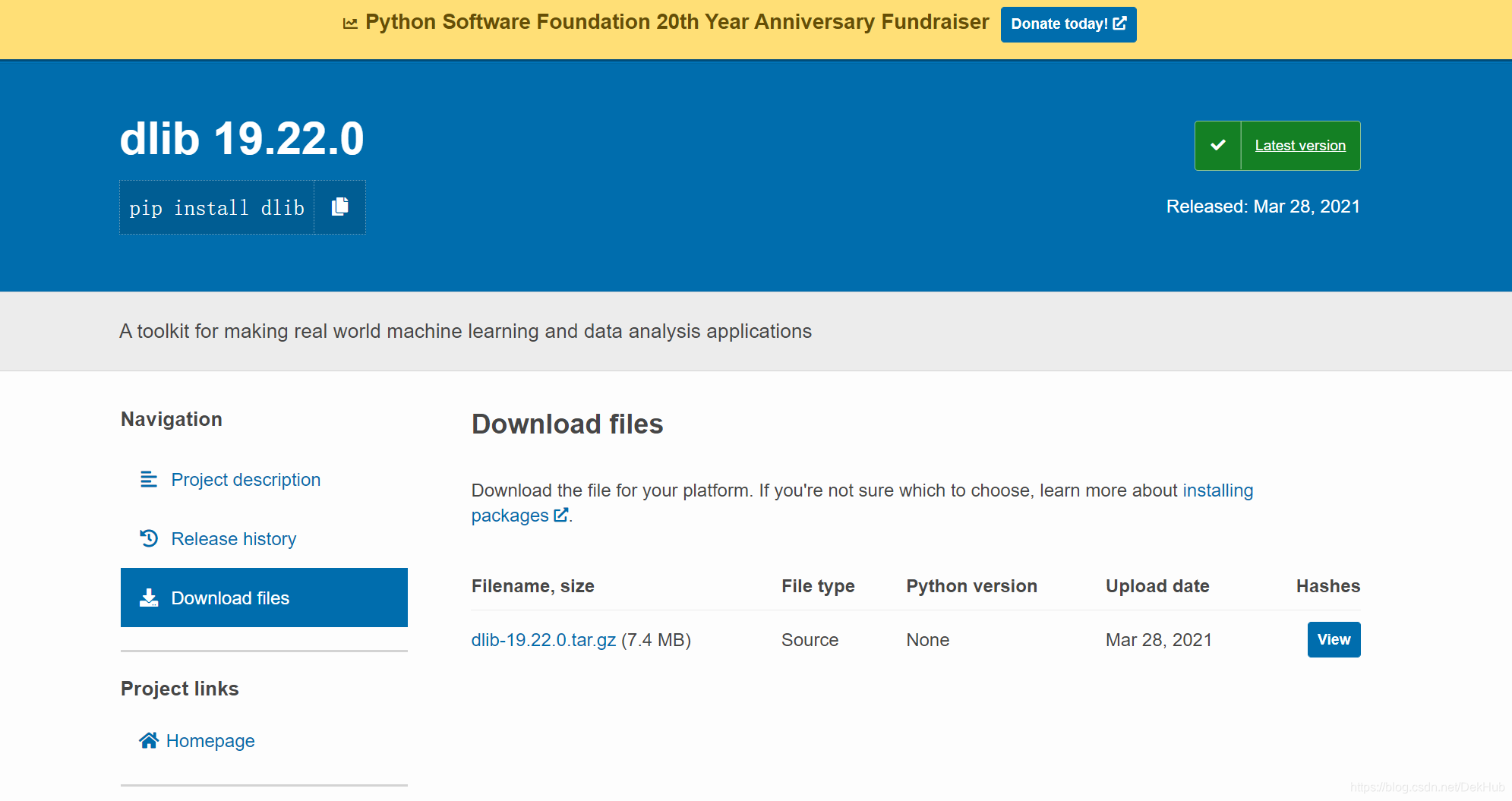Viewport: 1512px width, 801px height.
Task: Click the Release history clock icon
Action: [149, 538]
